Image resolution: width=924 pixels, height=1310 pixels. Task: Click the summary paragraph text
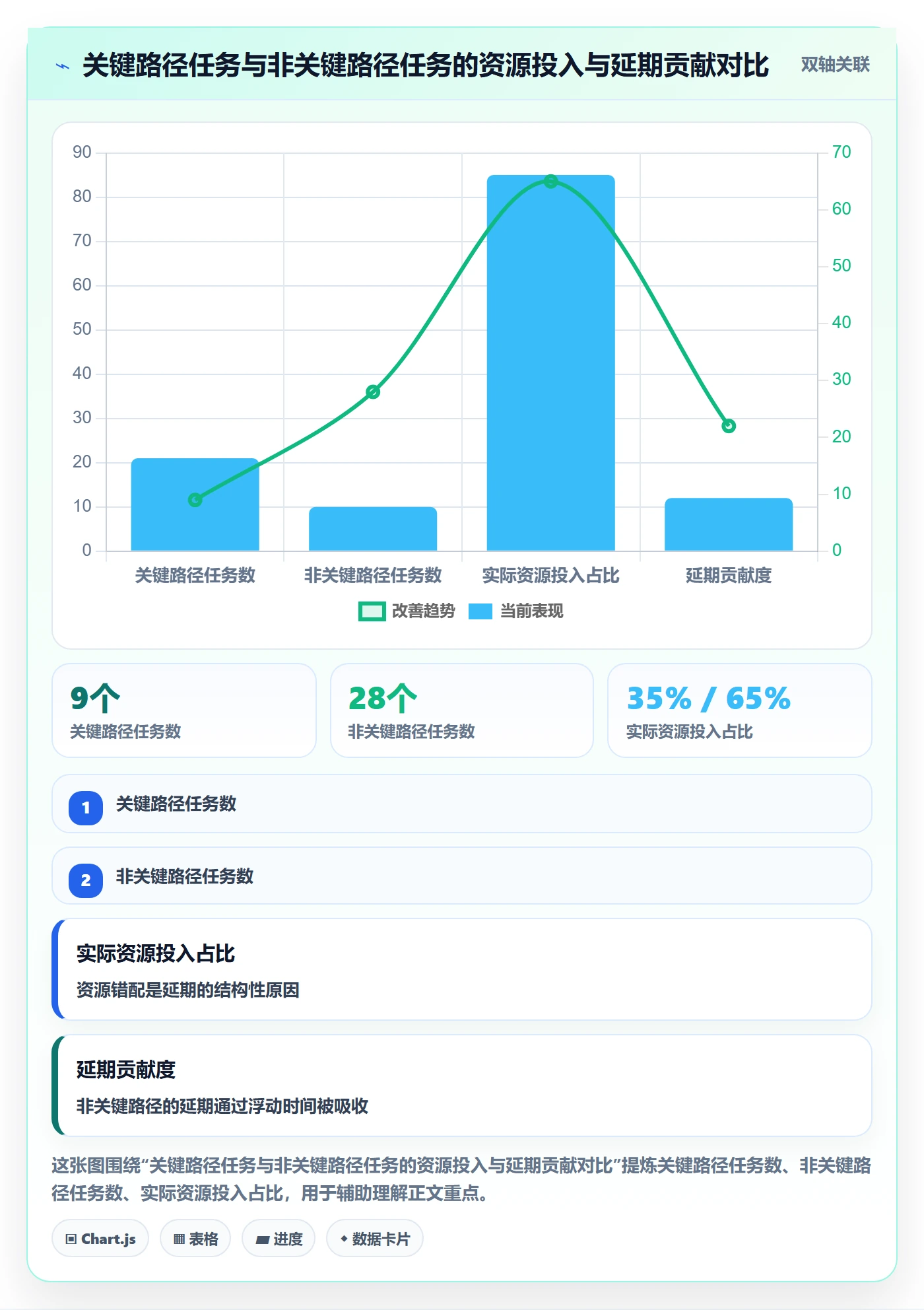462,1179
